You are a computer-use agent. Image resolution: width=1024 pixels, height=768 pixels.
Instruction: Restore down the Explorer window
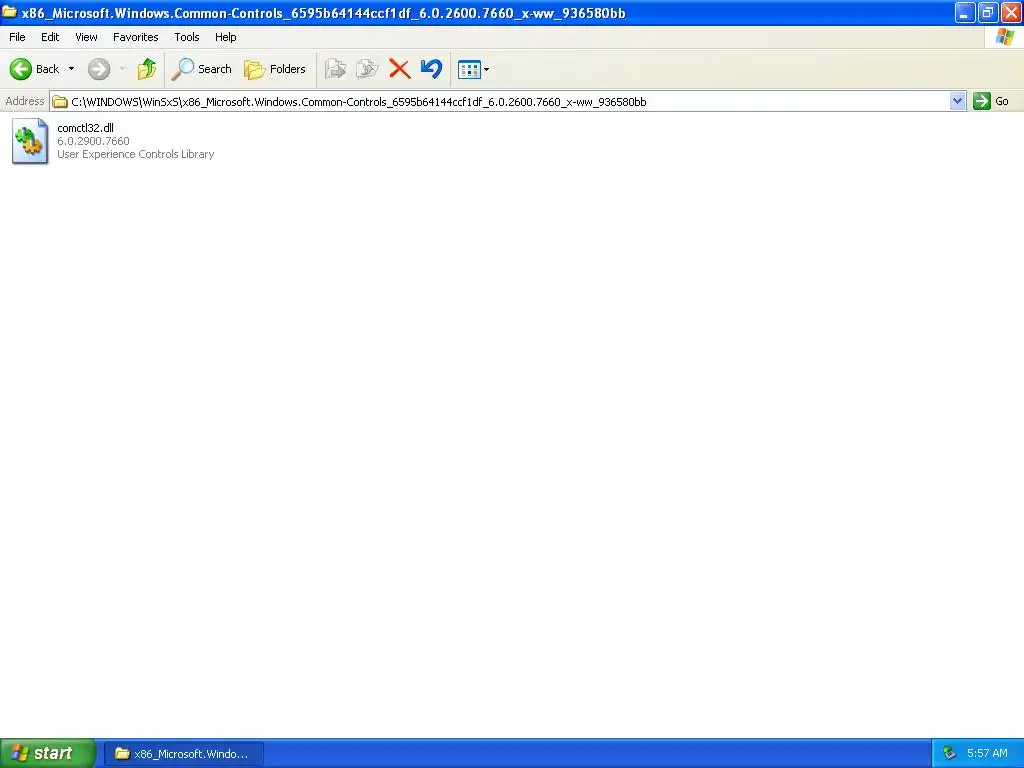pos(987,12)
